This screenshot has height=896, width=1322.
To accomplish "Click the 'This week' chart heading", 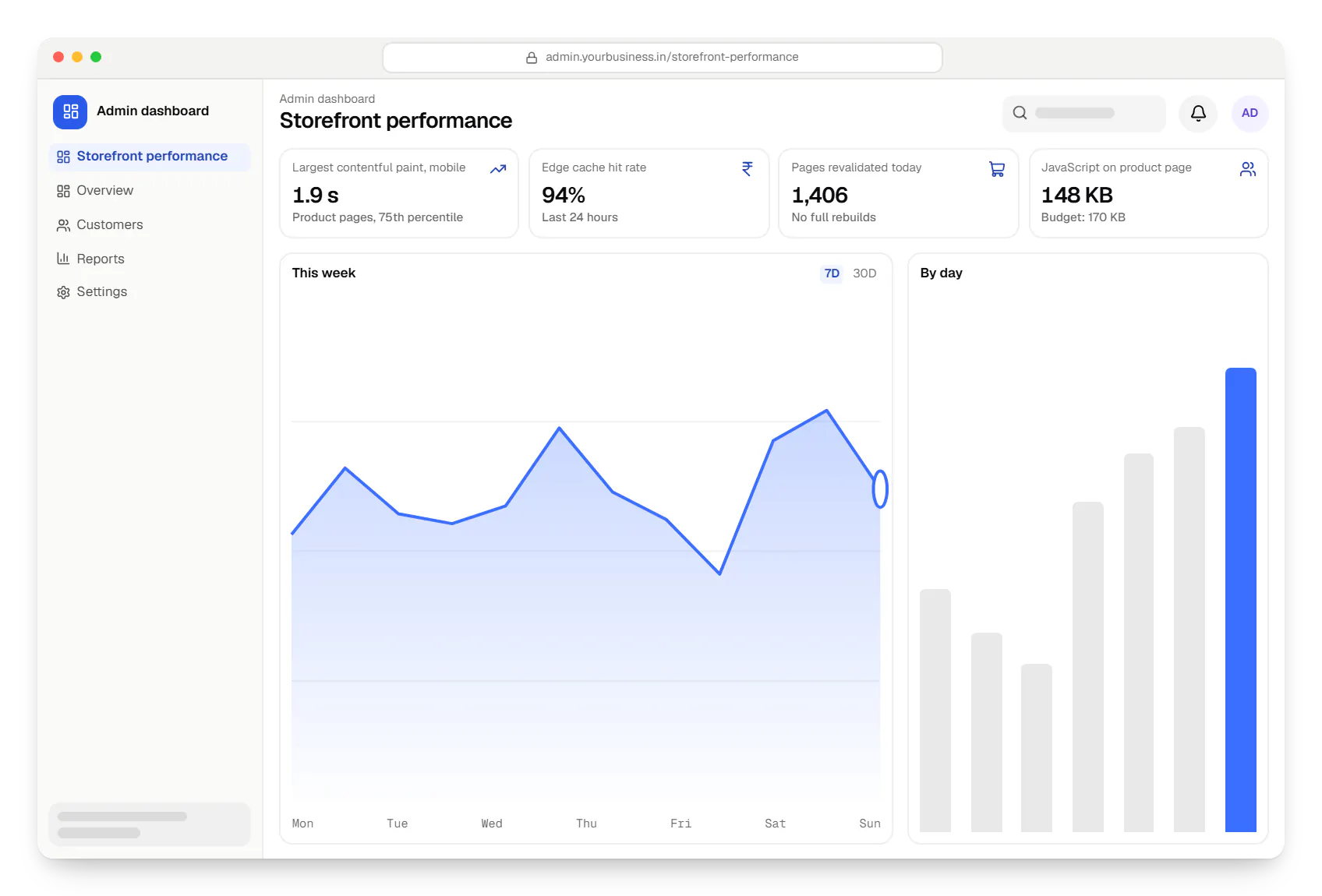I will (323, 273).
